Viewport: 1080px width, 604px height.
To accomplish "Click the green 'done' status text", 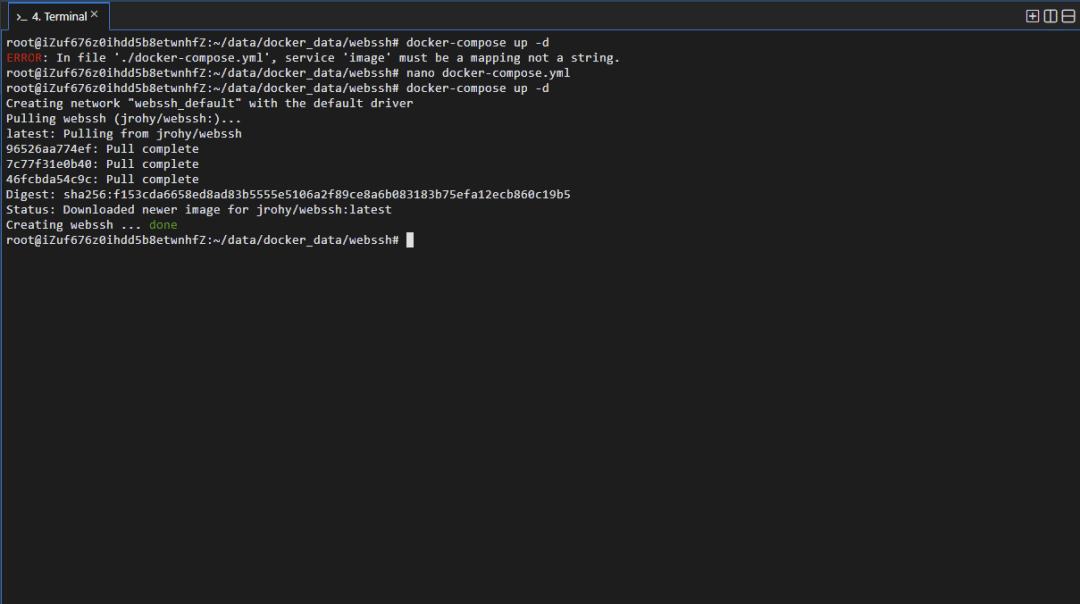I will [163, 225].
